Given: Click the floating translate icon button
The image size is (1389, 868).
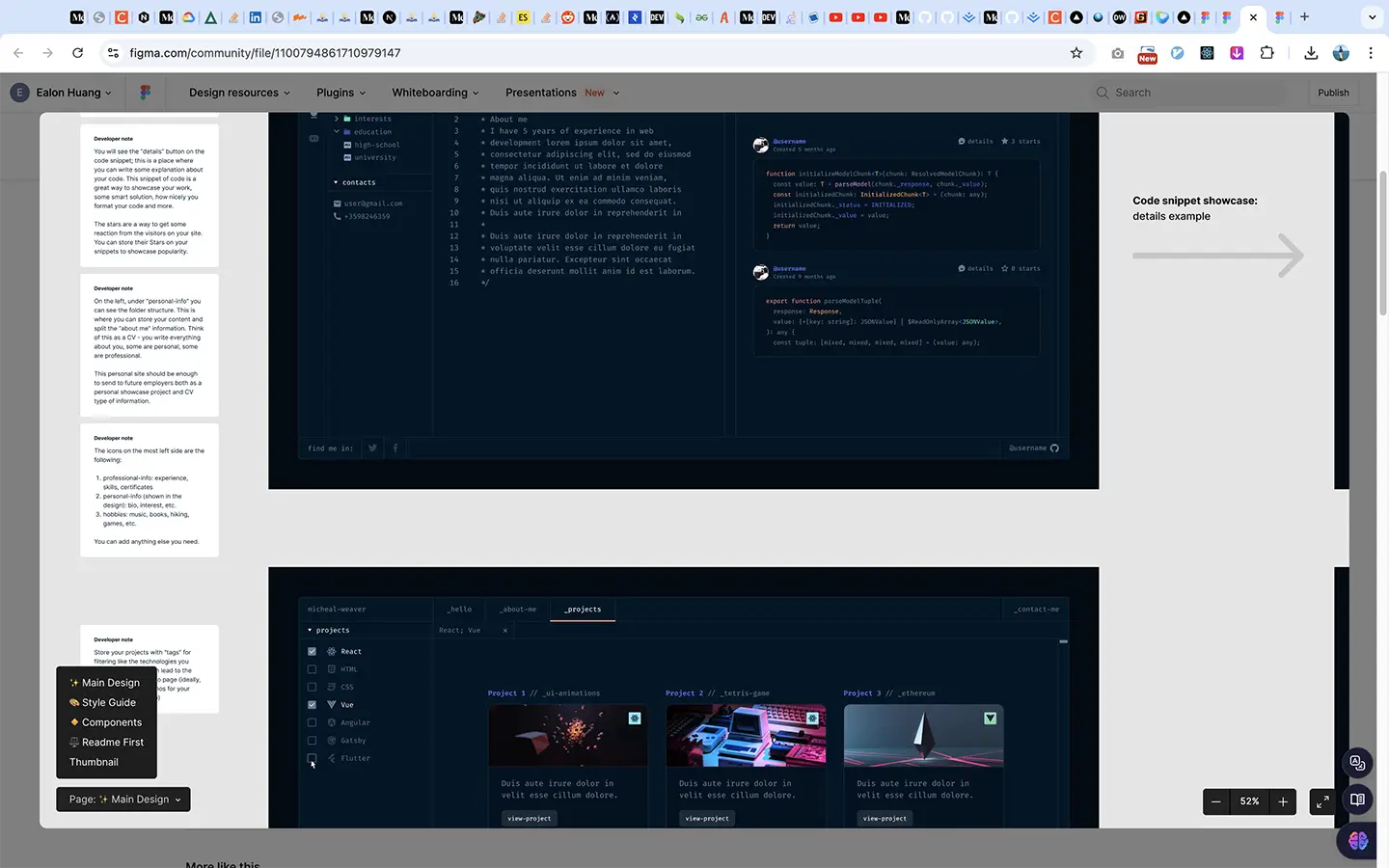Looking at the screenshot, I should (x=1357, y=763).
